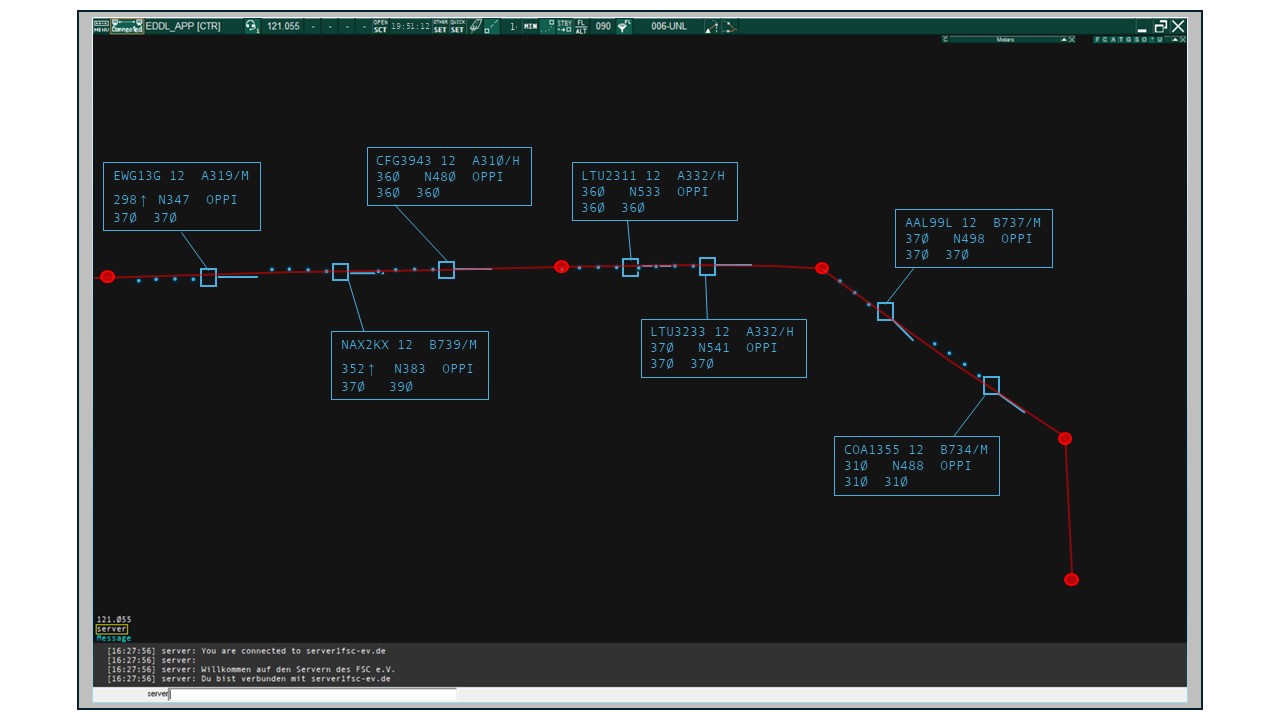Open the OTHER SET menu
Image resolution: width=1280 pixels, height=720 pixels.
[x=440, y=26]
